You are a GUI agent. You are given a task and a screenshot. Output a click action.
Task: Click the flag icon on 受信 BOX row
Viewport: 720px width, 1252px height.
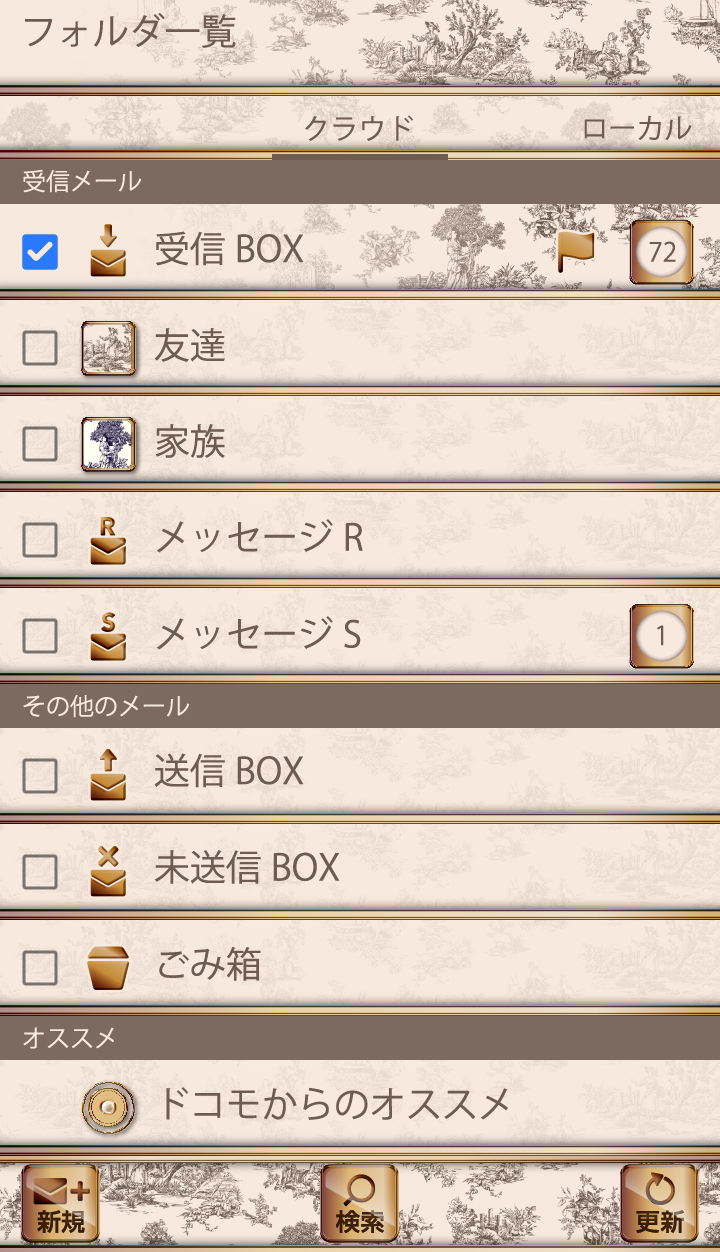click(x=575, y=251)
